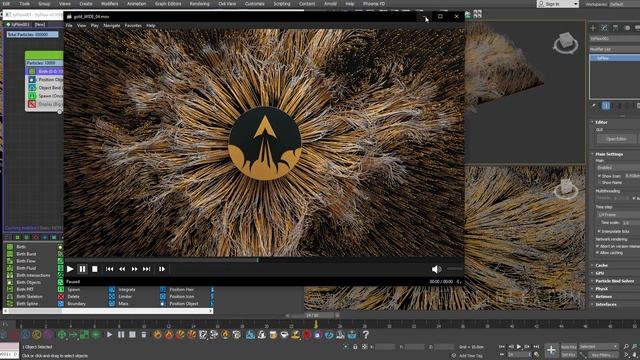The image size is (640, 360).
Task: Open the media player Play menu
Action: (95, 25)
